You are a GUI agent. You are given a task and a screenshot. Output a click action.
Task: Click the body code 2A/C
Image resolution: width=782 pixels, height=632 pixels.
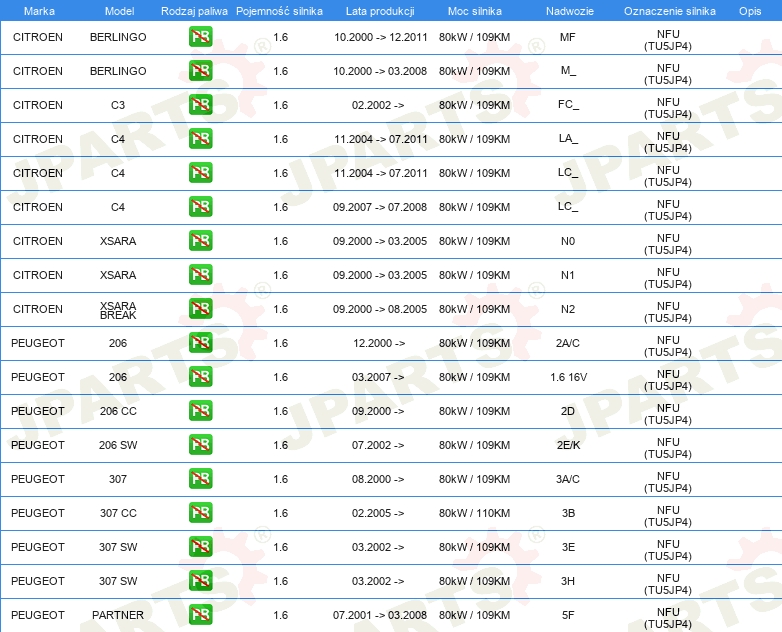[x=568, y=343]
